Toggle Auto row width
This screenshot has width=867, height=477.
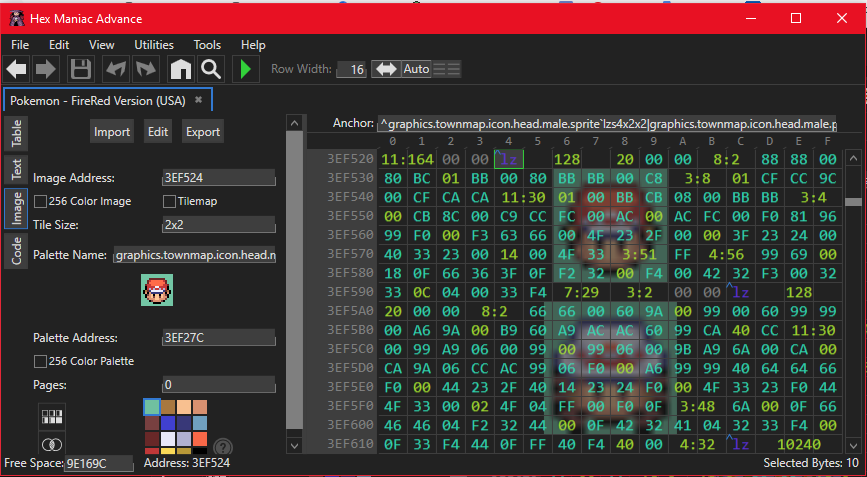(416, 69)
